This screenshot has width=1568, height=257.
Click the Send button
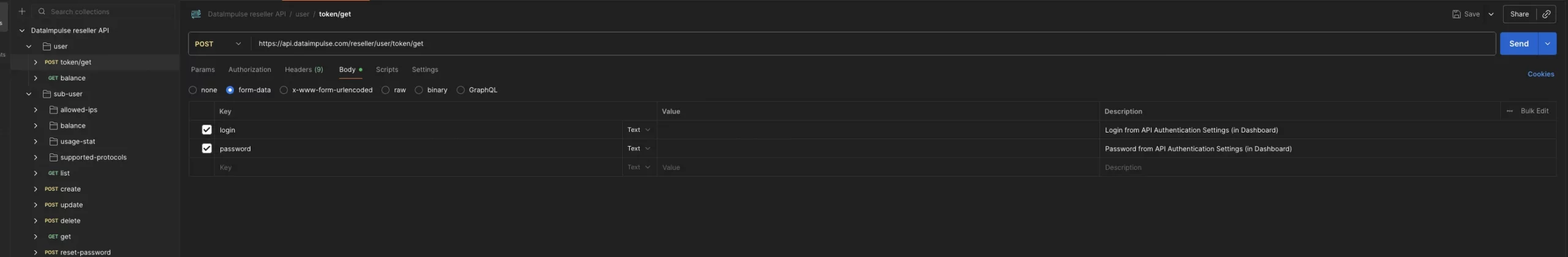pos(1518,44)
